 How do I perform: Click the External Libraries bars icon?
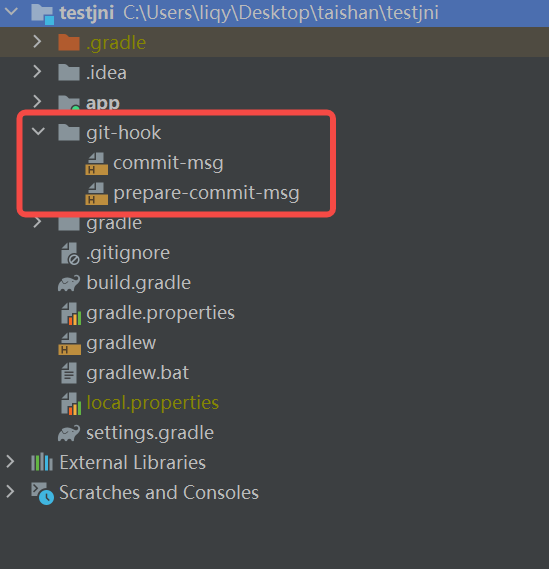42,462
